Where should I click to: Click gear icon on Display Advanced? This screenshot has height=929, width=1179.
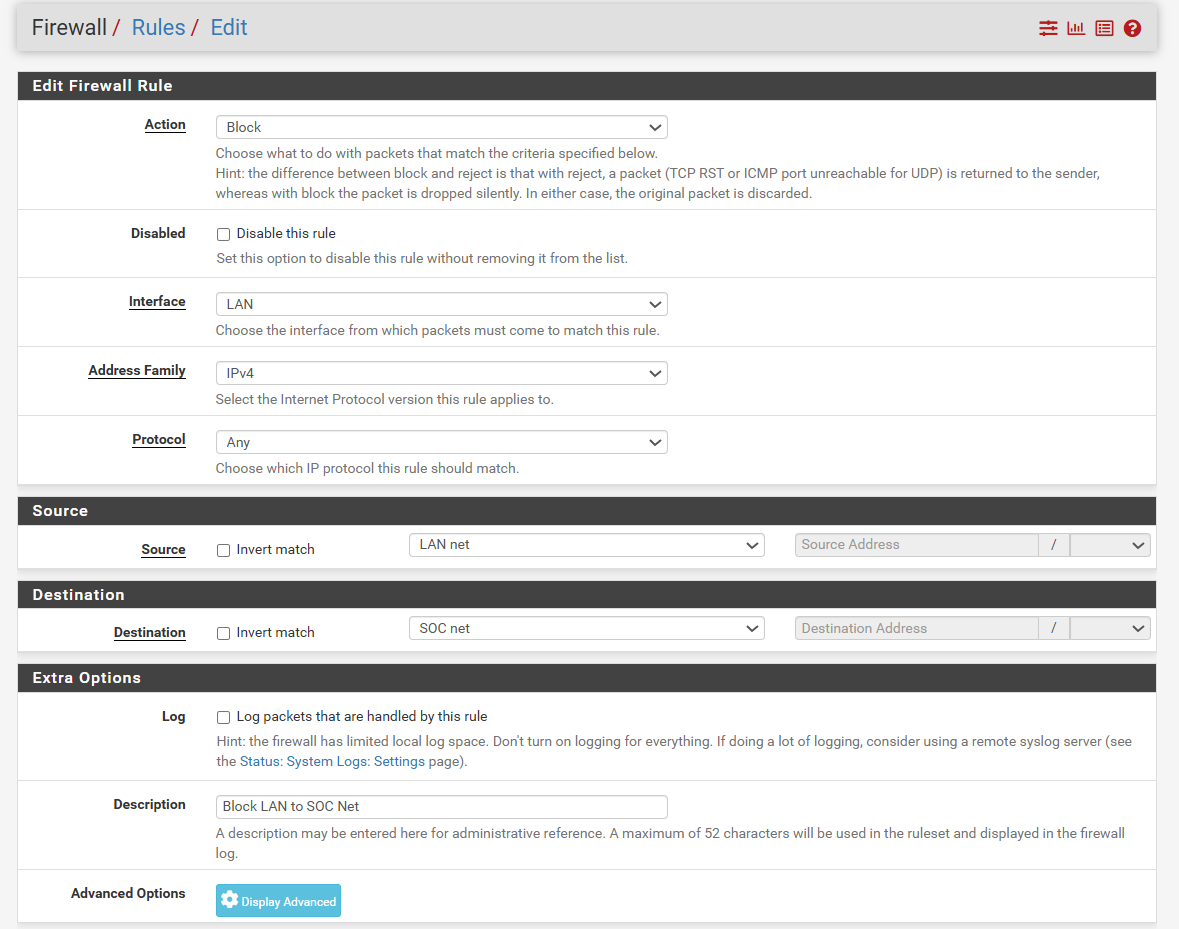point(230,900)
